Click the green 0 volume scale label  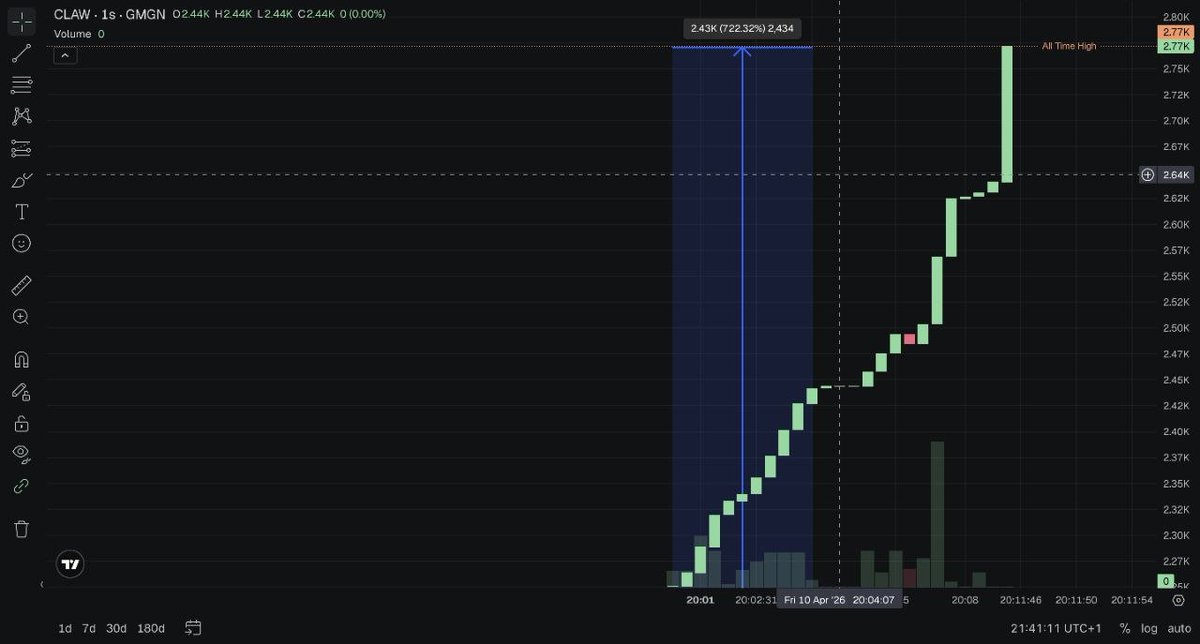point(1166,581)
